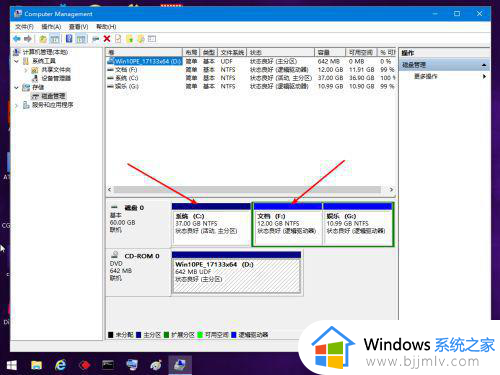The image size is (500, 375).
Task: Select 计算机管理(本地) tree root
Action: [45, 52]
